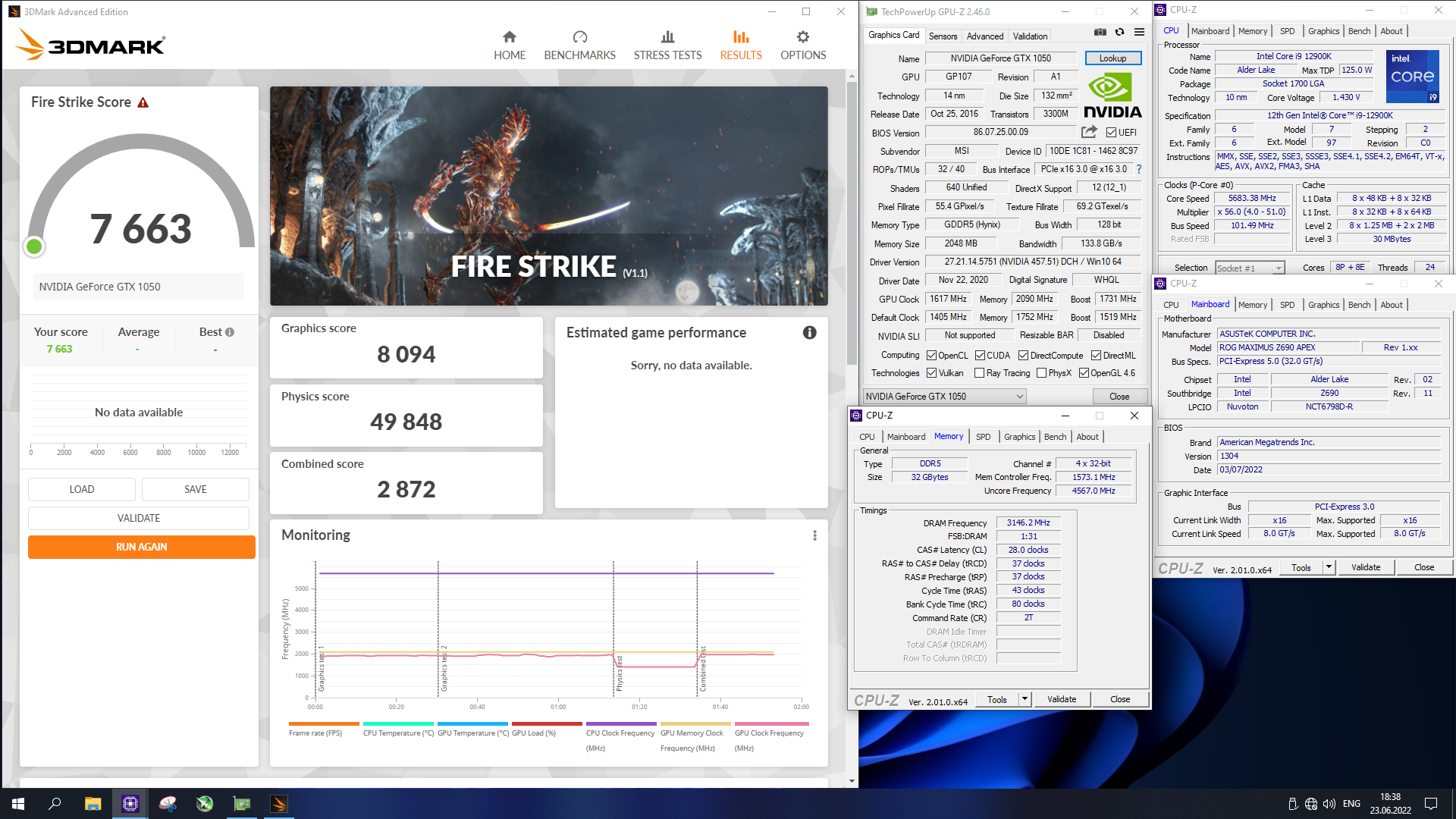Click the Bus Interface question mark icon
1456x819 pixels.
pos(1139,169)
